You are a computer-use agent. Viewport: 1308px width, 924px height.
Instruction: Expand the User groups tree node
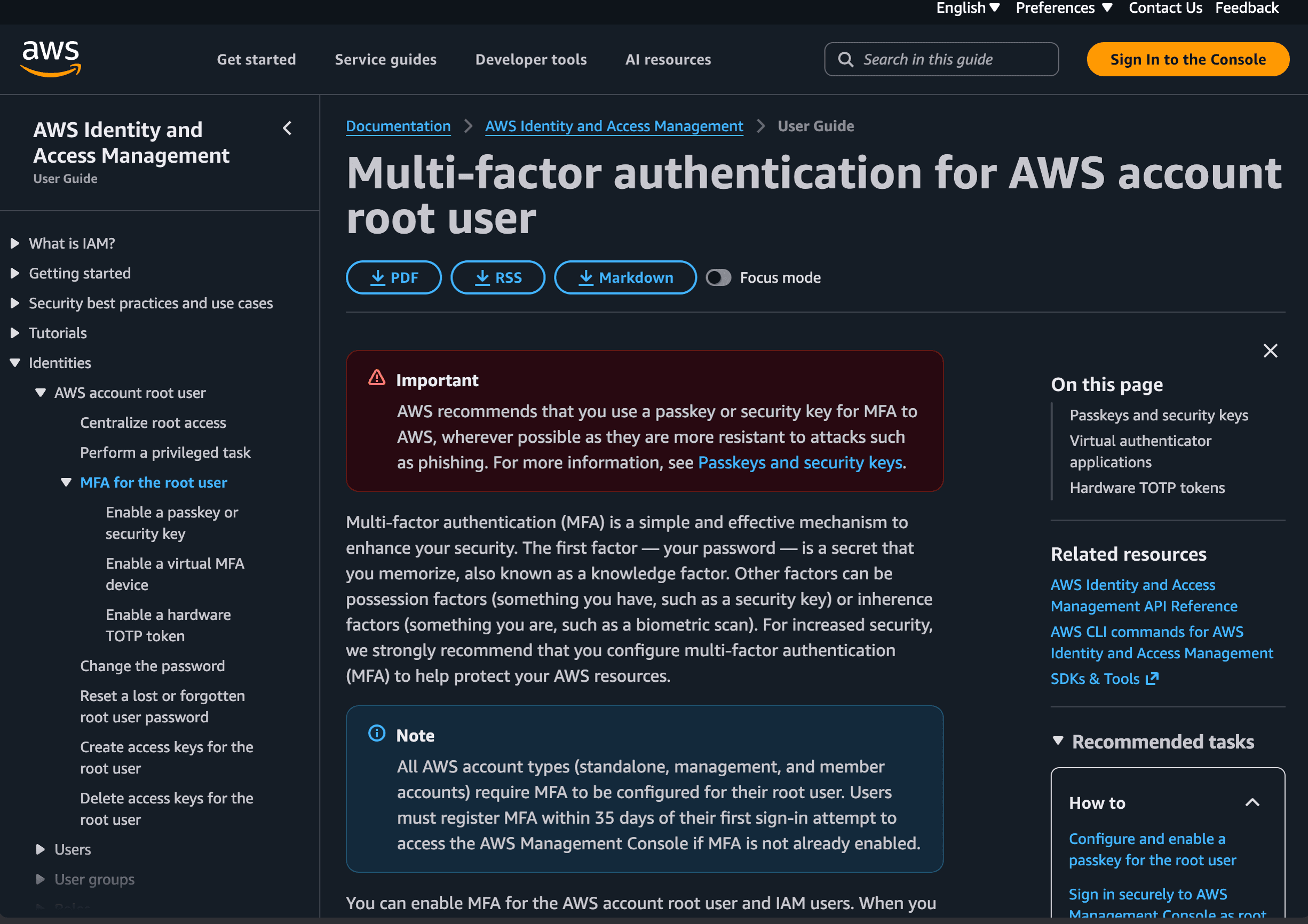point(41,879)
